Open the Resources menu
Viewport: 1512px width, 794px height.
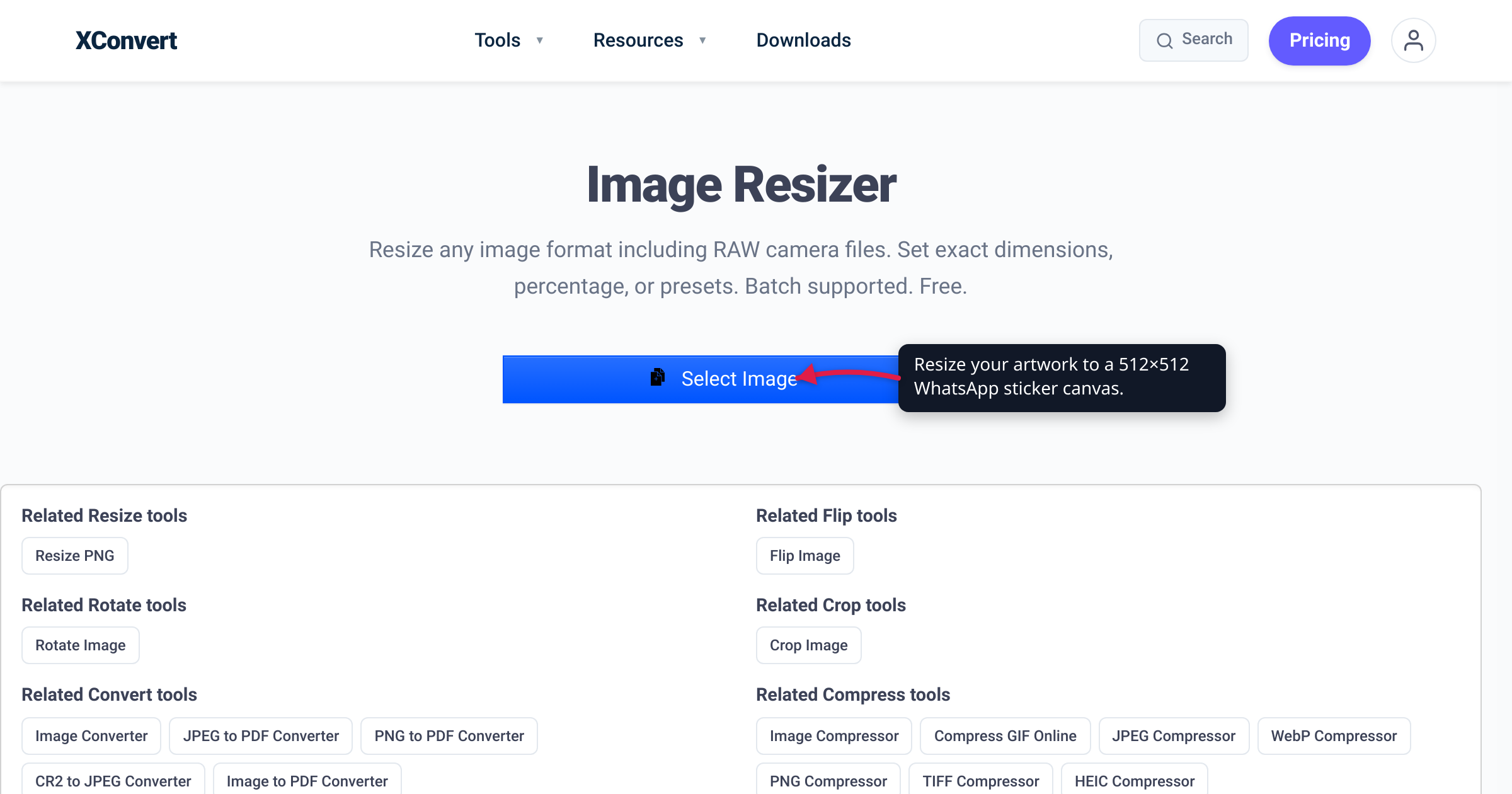pyautogui.click(x=638, y=40)
